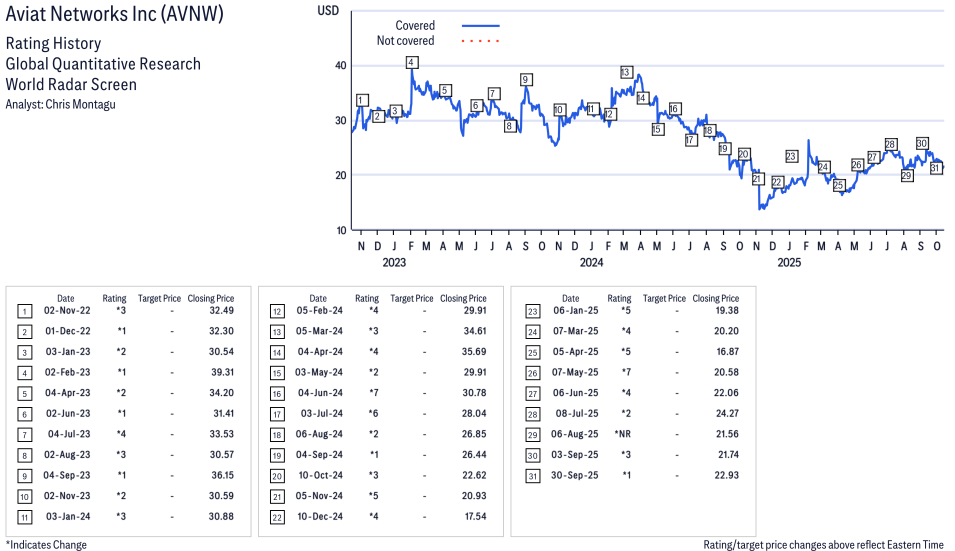Click the 2024 year label on the axis
The image size is (955, 551).
592,263
